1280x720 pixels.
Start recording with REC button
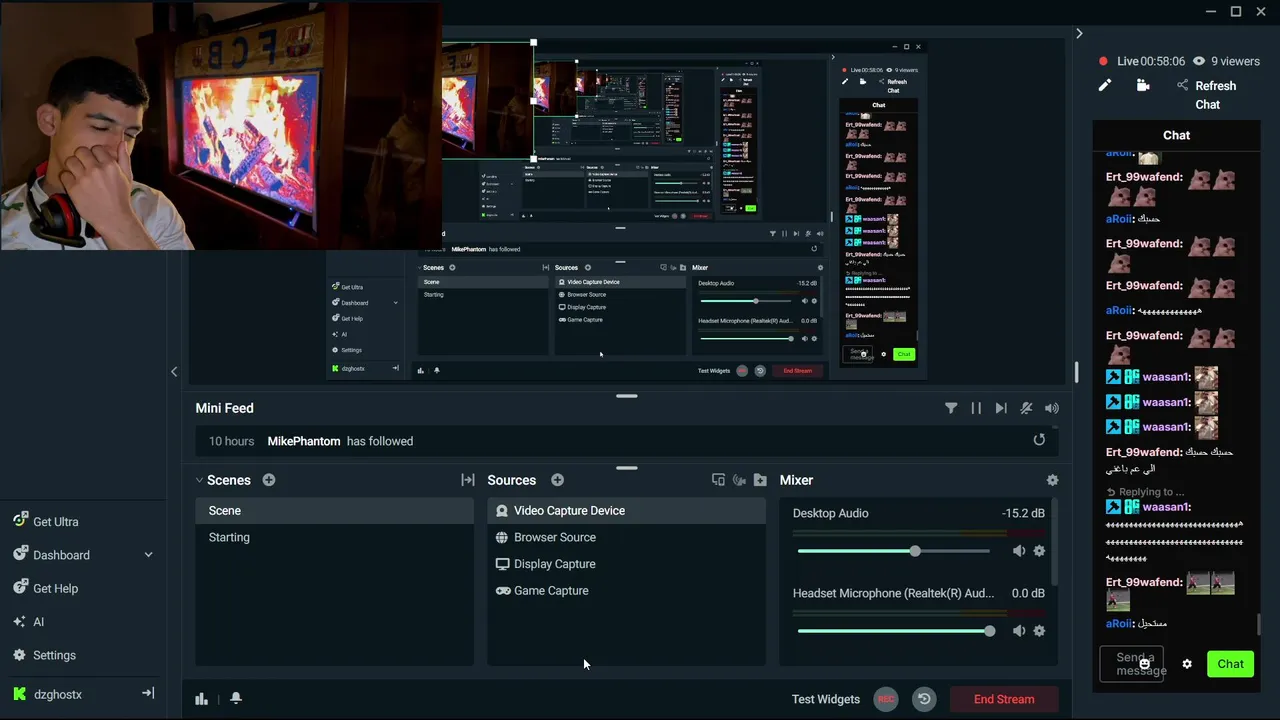[885, 699]
